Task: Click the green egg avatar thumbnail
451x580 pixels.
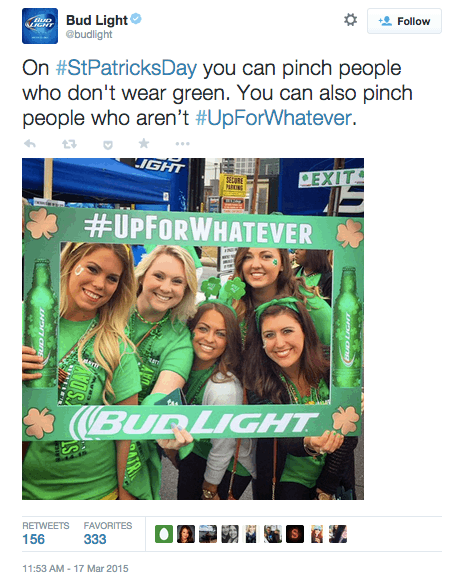Action: tap(164, 534)
